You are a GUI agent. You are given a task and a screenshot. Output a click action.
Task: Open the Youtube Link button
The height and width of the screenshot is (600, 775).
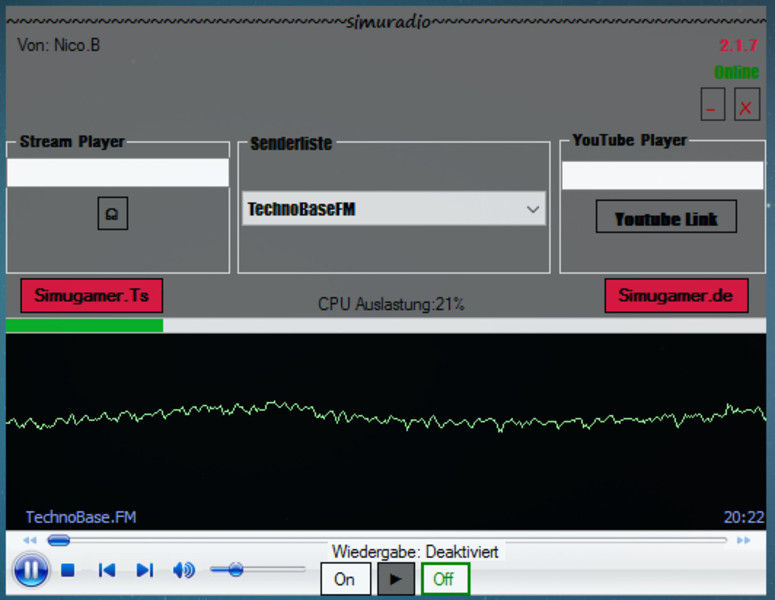click(666, 218)
